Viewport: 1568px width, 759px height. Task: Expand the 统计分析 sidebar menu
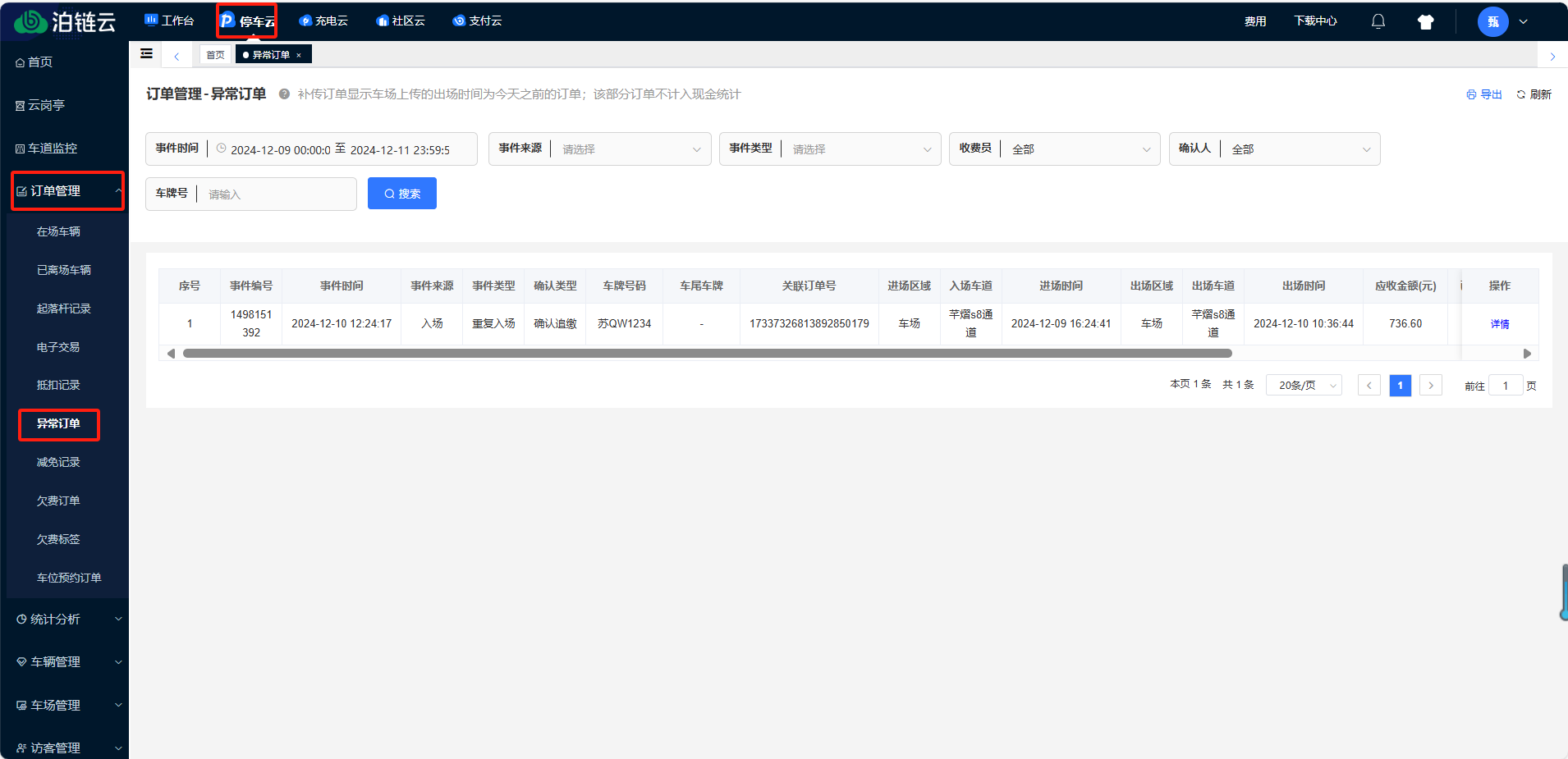click(x=67, y=619)
